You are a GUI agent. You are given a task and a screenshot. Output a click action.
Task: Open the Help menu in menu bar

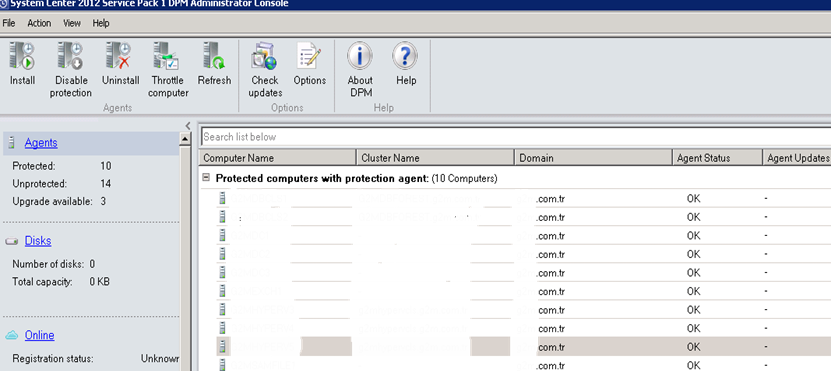click(x=101, y=23)
